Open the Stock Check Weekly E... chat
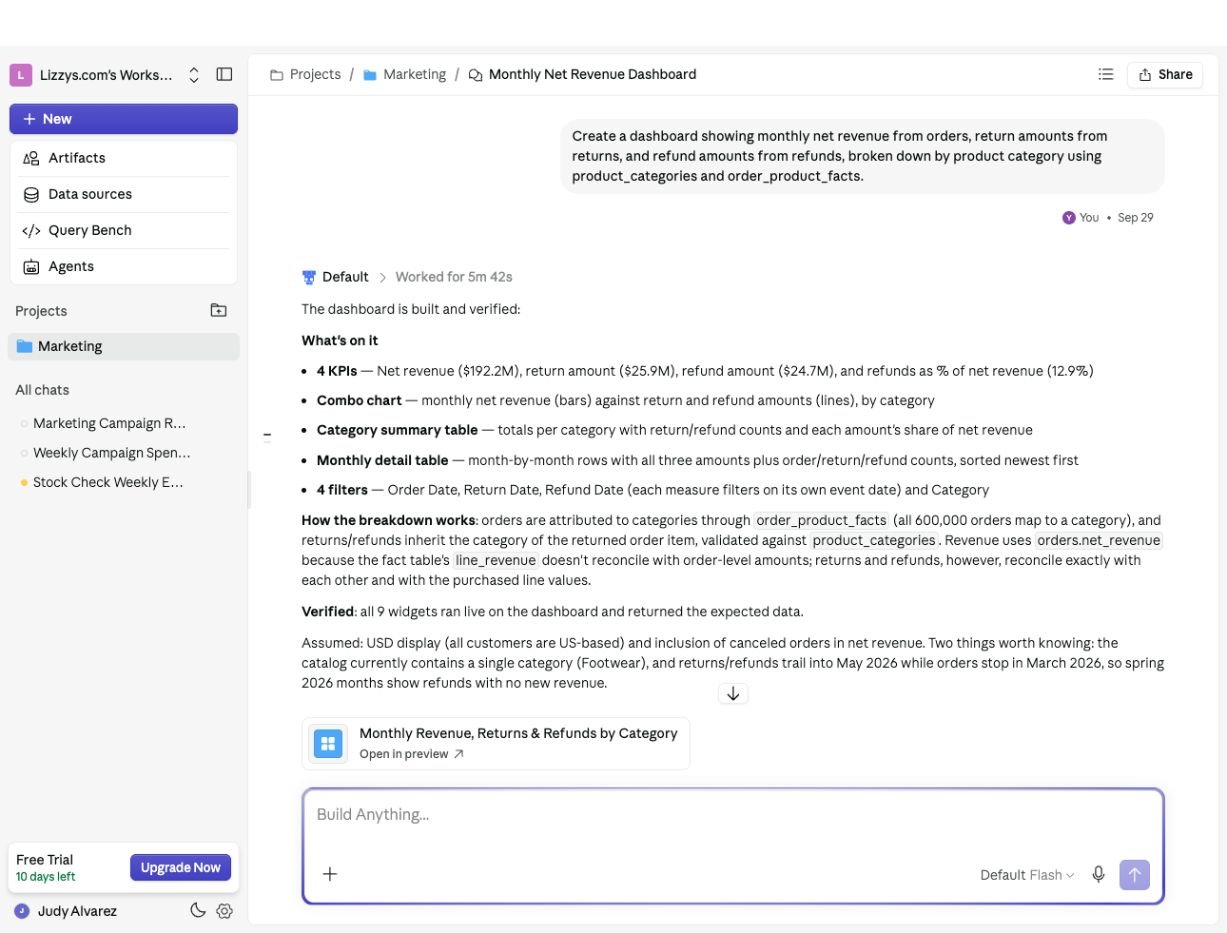 pyautogui.click(x=108, y=482)
